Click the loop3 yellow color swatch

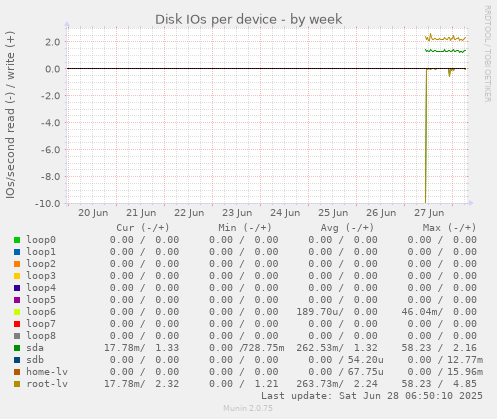(x=17, y=276)
